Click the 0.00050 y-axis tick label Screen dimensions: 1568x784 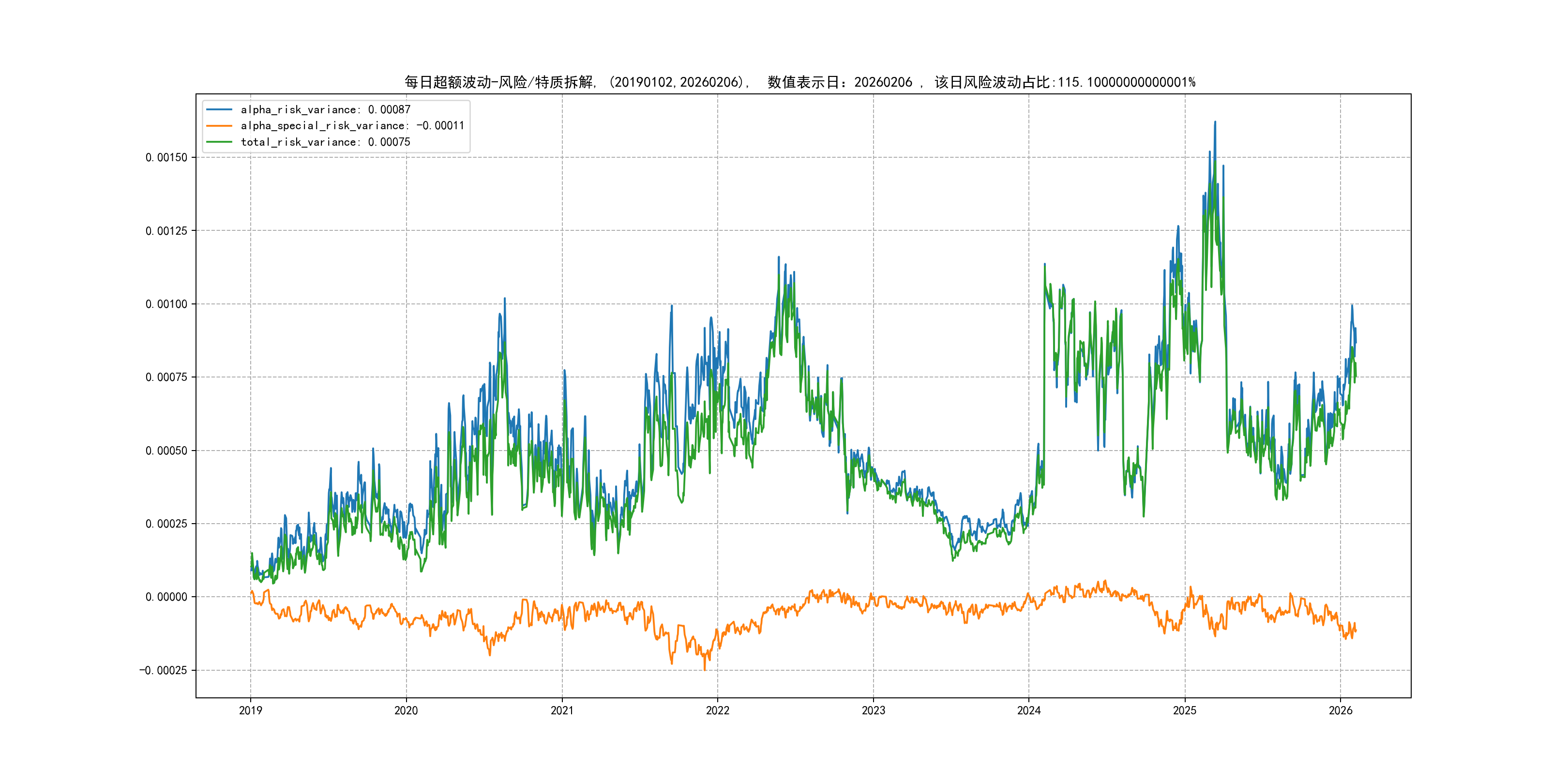click(166, 451)
